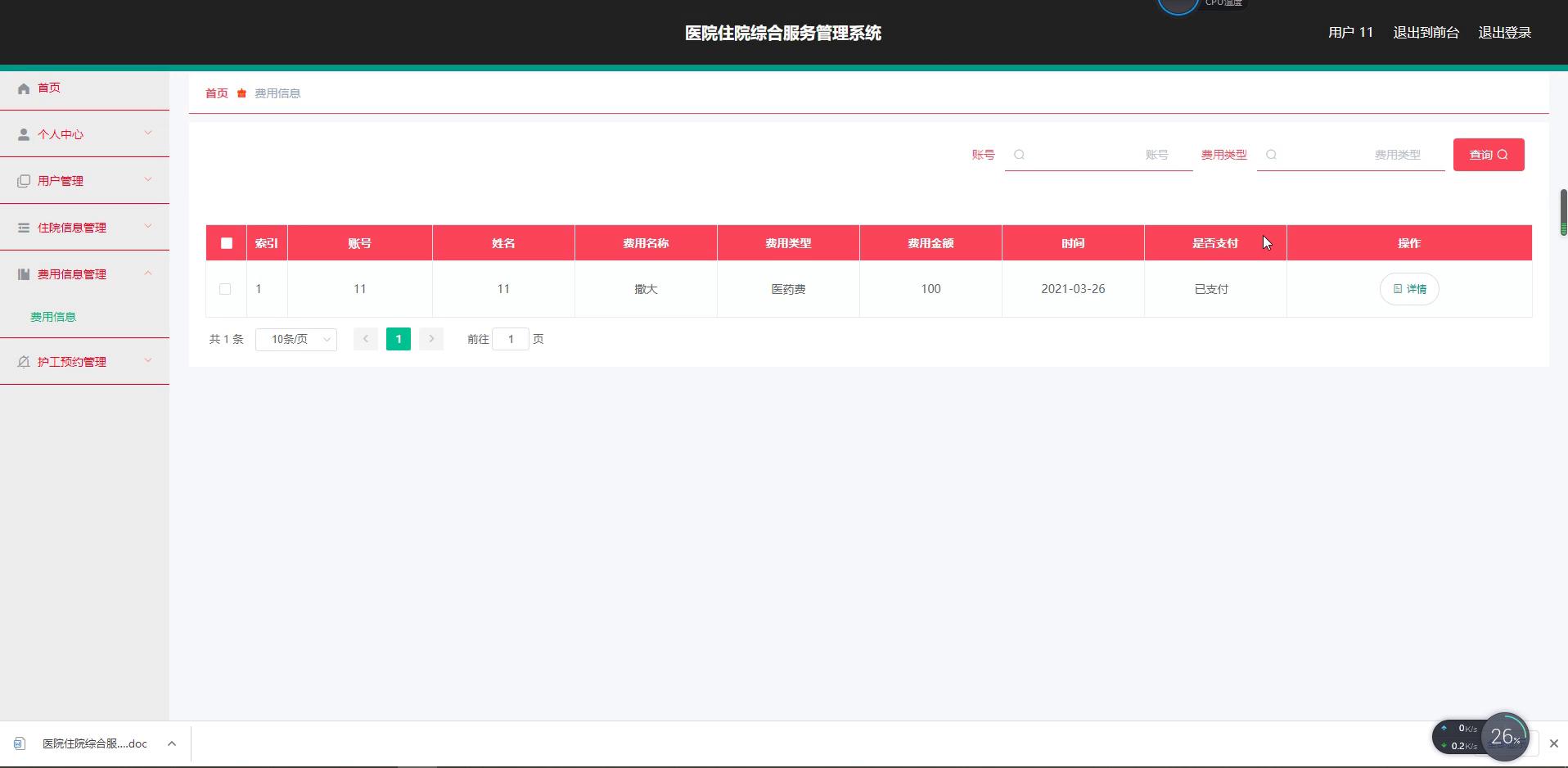The width and height of the screenshot is (1568, 768).
Task: Open download item options chevron
Action: pyautogui.click(x=172, y=743)
